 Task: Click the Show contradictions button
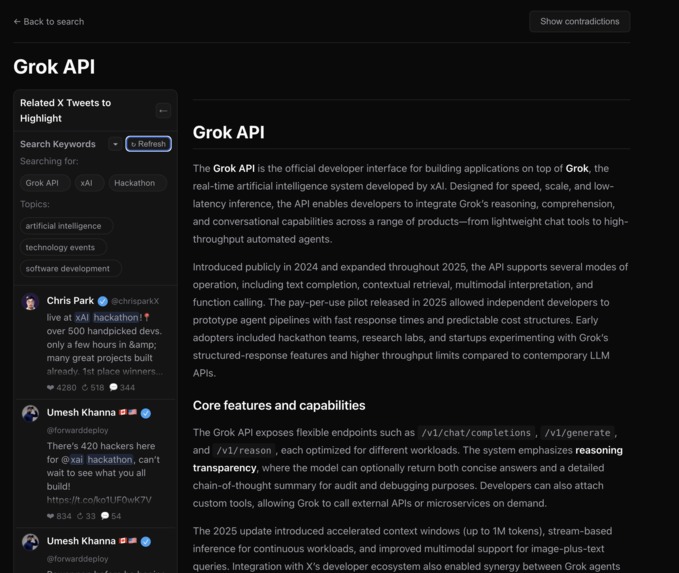pos(579,22)
